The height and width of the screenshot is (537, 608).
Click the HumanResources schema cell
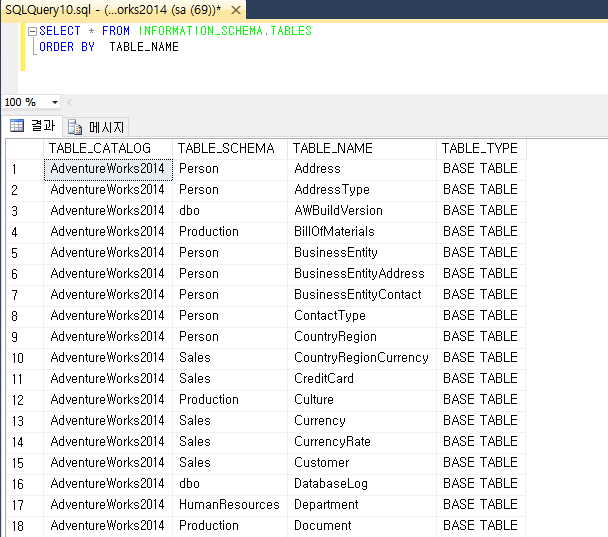(230, 505)
